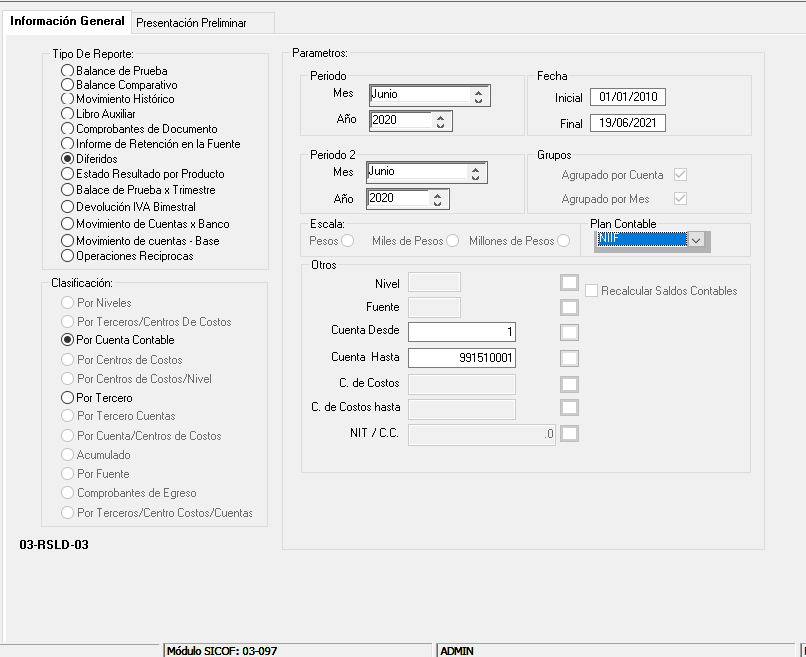Click lookup button beside Nivel field
The image size is (806, 657).
tap(569, 283)
